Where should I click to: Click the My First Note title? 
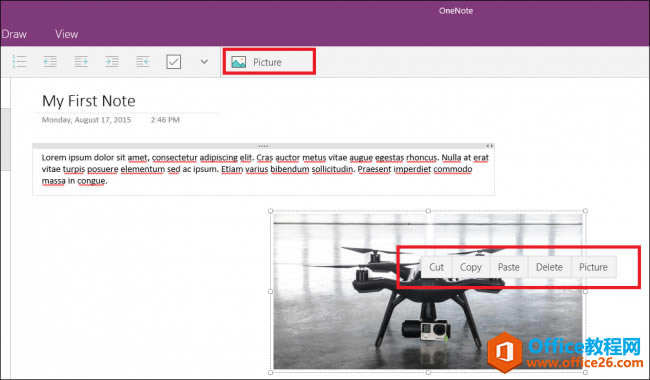coord(89,101)
